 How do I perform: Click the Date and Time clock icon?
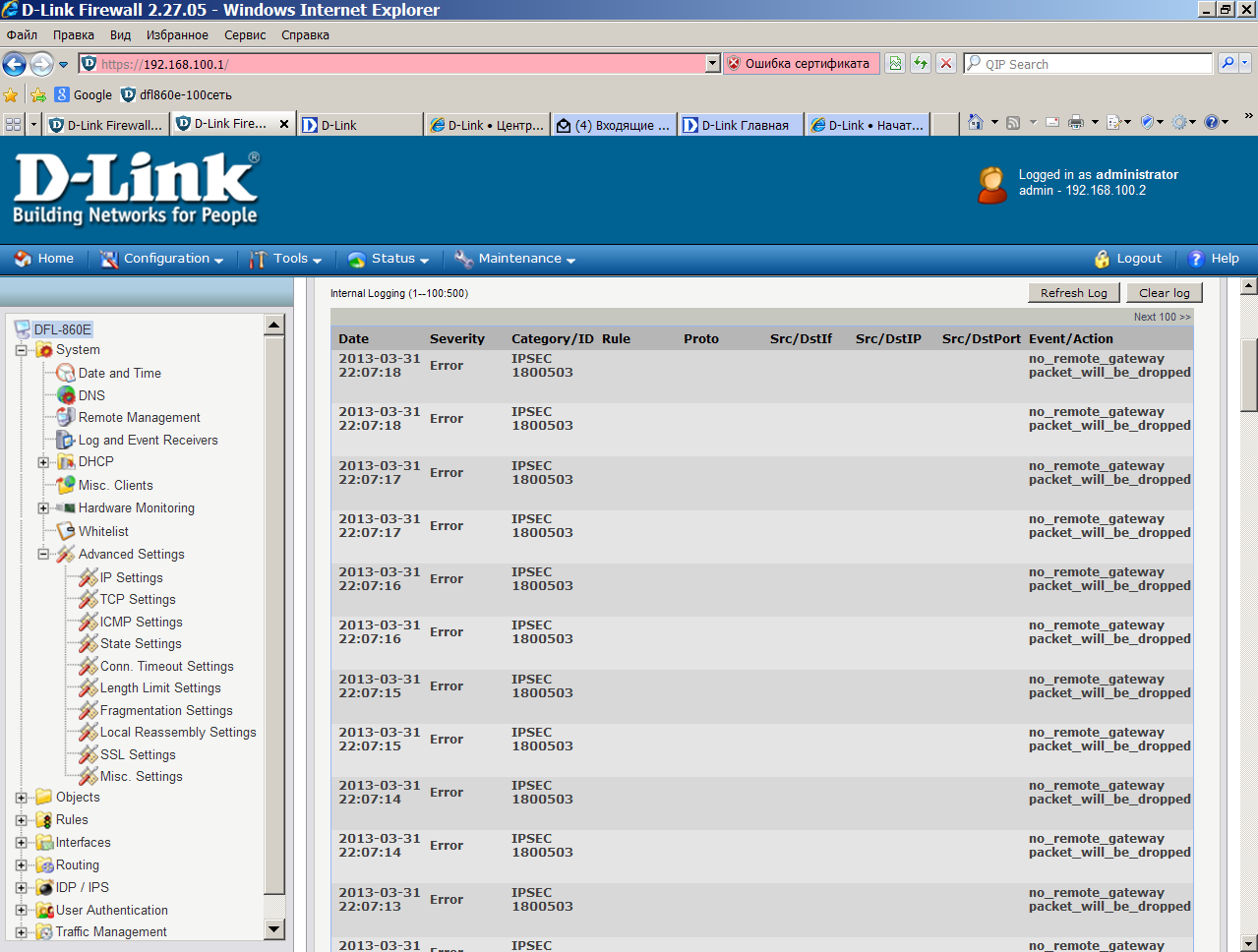coord(66,373)
